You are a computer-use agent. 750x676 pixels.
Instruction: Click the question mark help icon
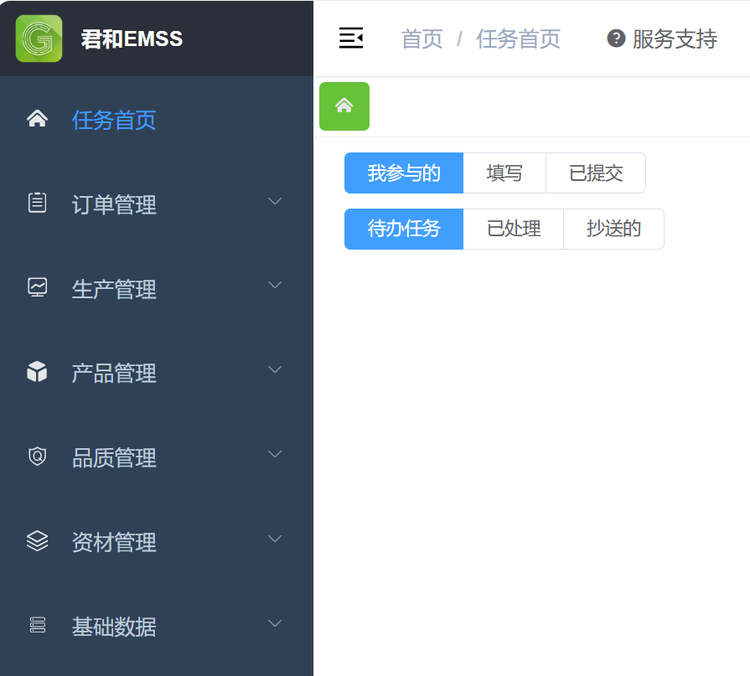616,39
